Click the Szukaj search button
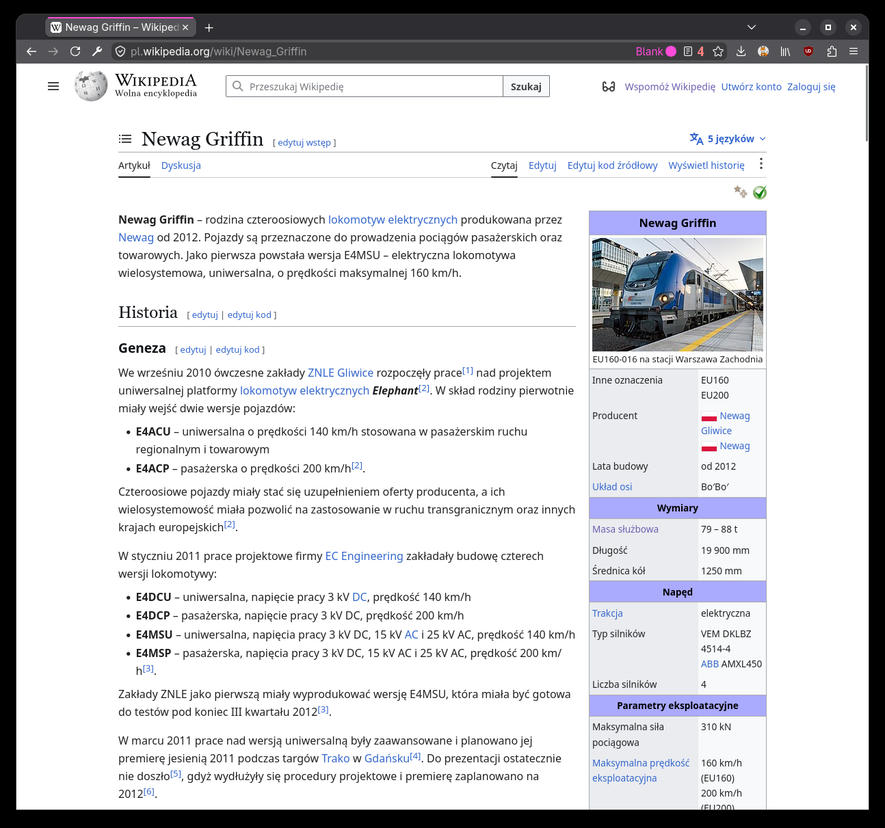The height and width of the screenshot is (828, 885). 526,86
